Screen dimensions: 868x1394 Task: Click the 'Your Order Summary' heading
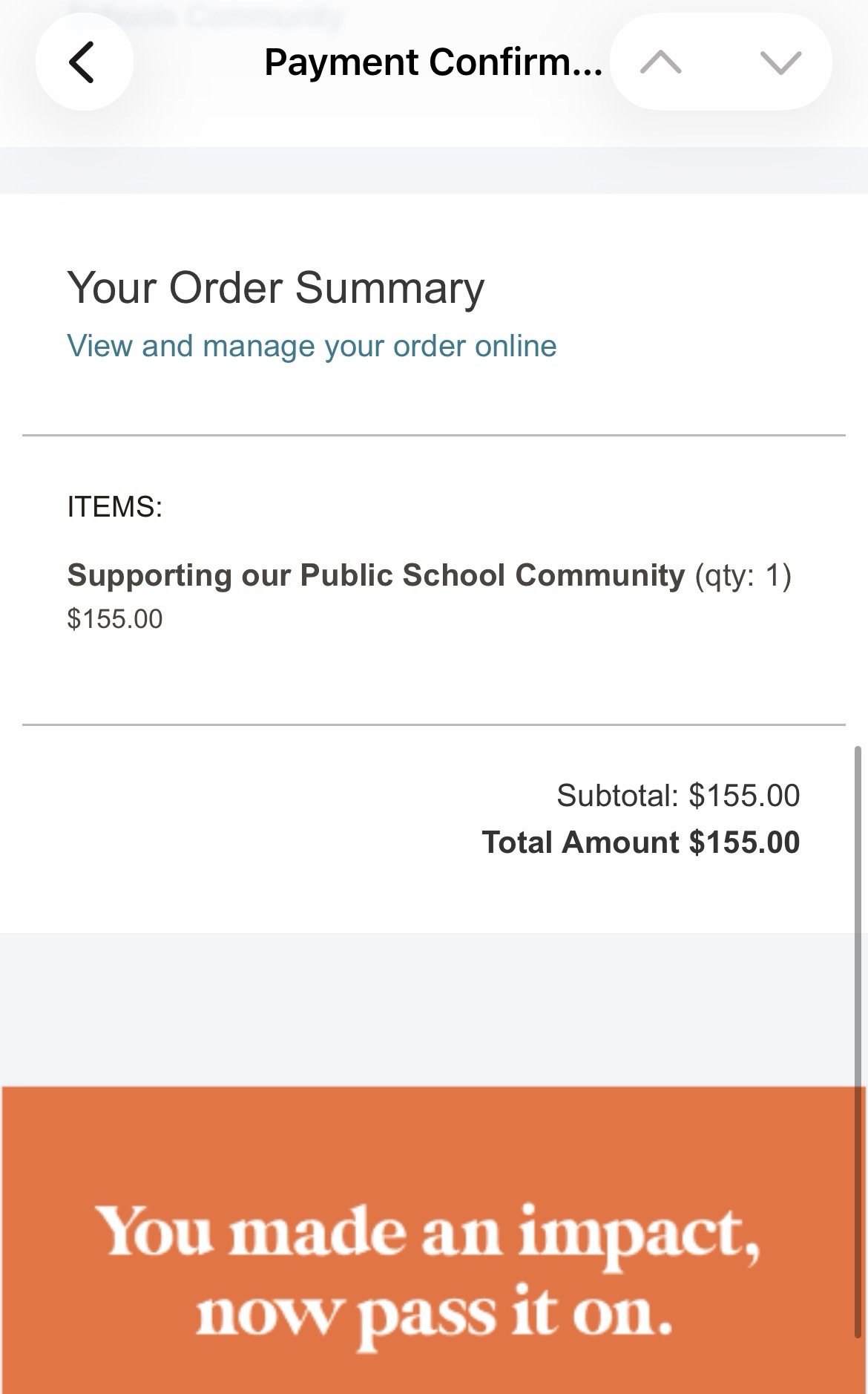275,288
